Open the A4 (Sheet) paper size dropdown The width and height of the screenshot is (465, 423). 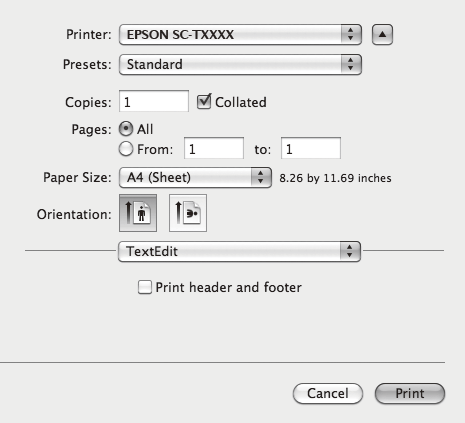195,177
